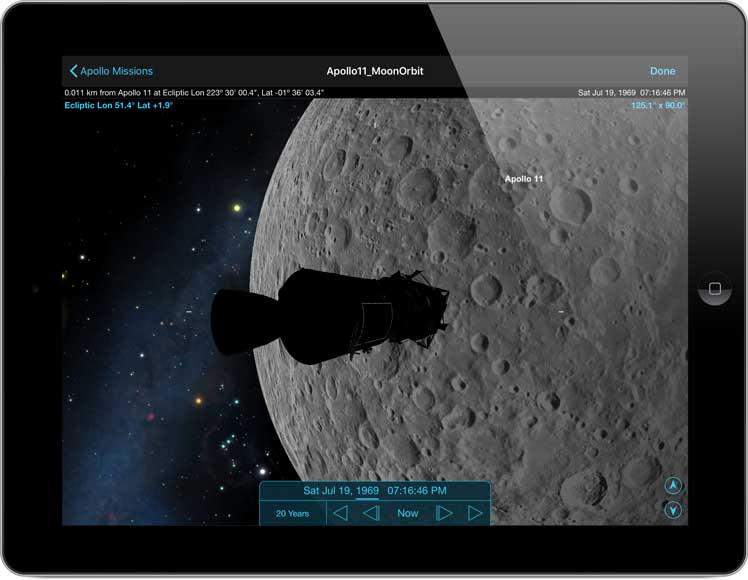The image size is (748, 580).
Task: Tap the Done button
Action: [x=663, y=71]
